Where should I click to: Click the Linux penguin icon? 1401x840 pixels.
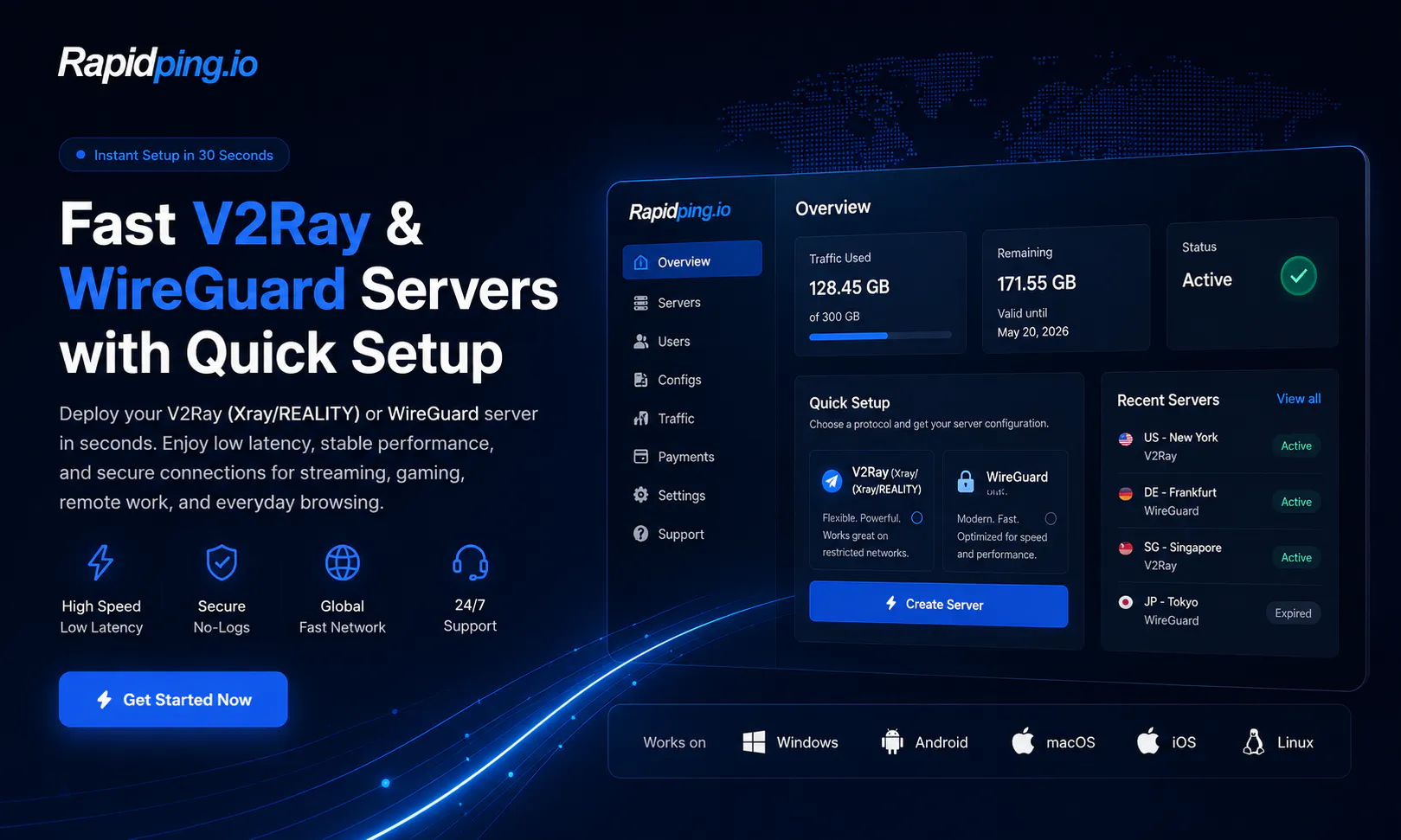pos(1253,741)
